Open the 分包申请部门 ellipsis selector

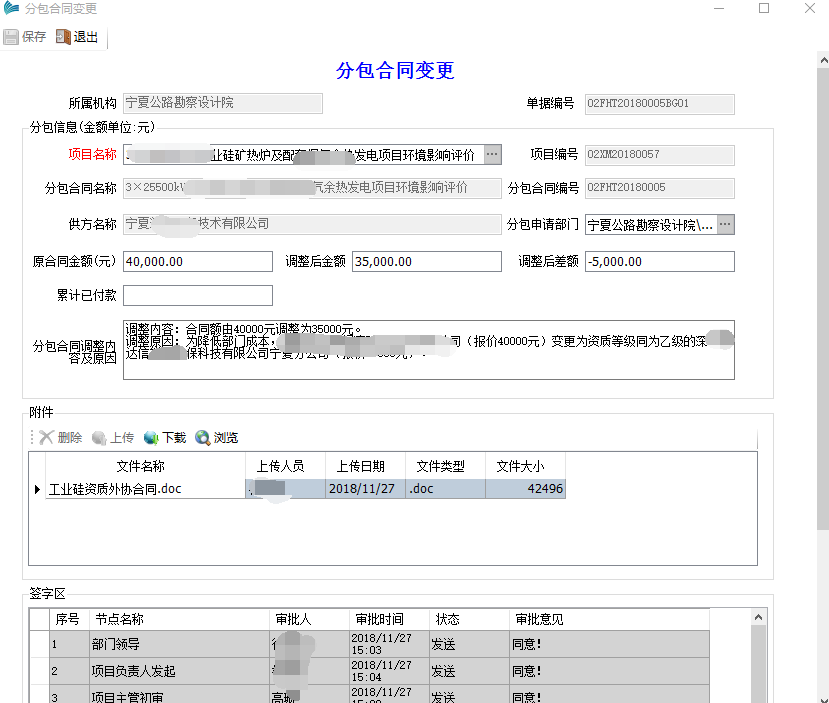tap(725, 225)
